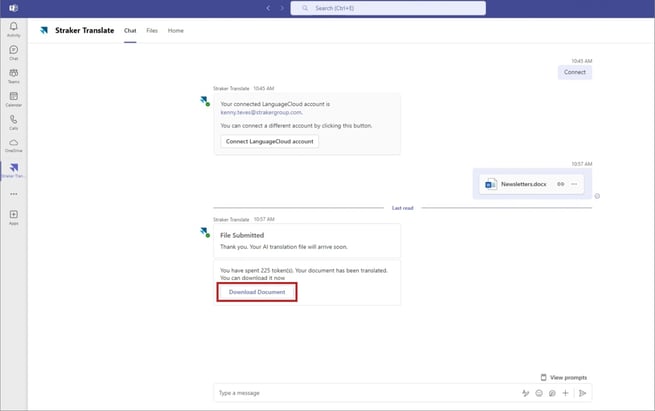Open the sticker or loop icon
This screenshot has height=411, width=655.
(x=552, y=393)
